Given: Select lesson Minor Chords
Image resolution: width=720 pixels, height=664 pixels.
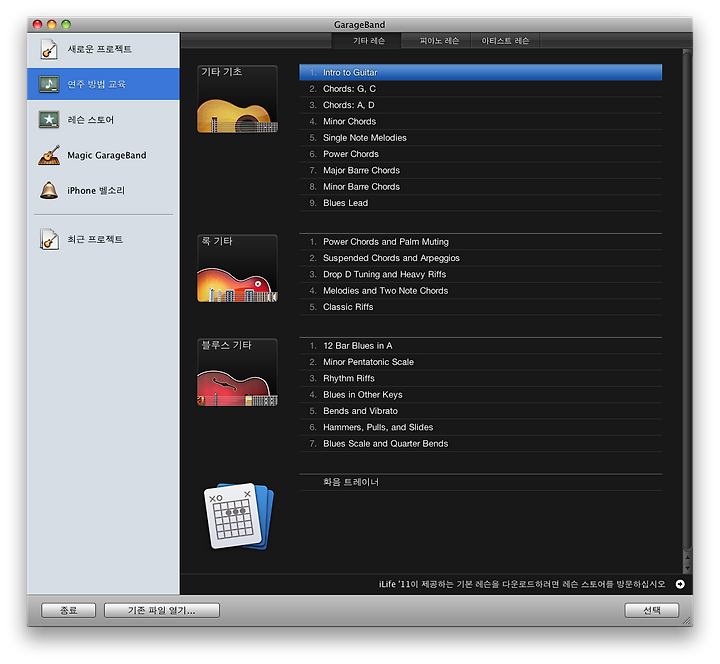Looking at the screenshot, I should click(480, 121).
